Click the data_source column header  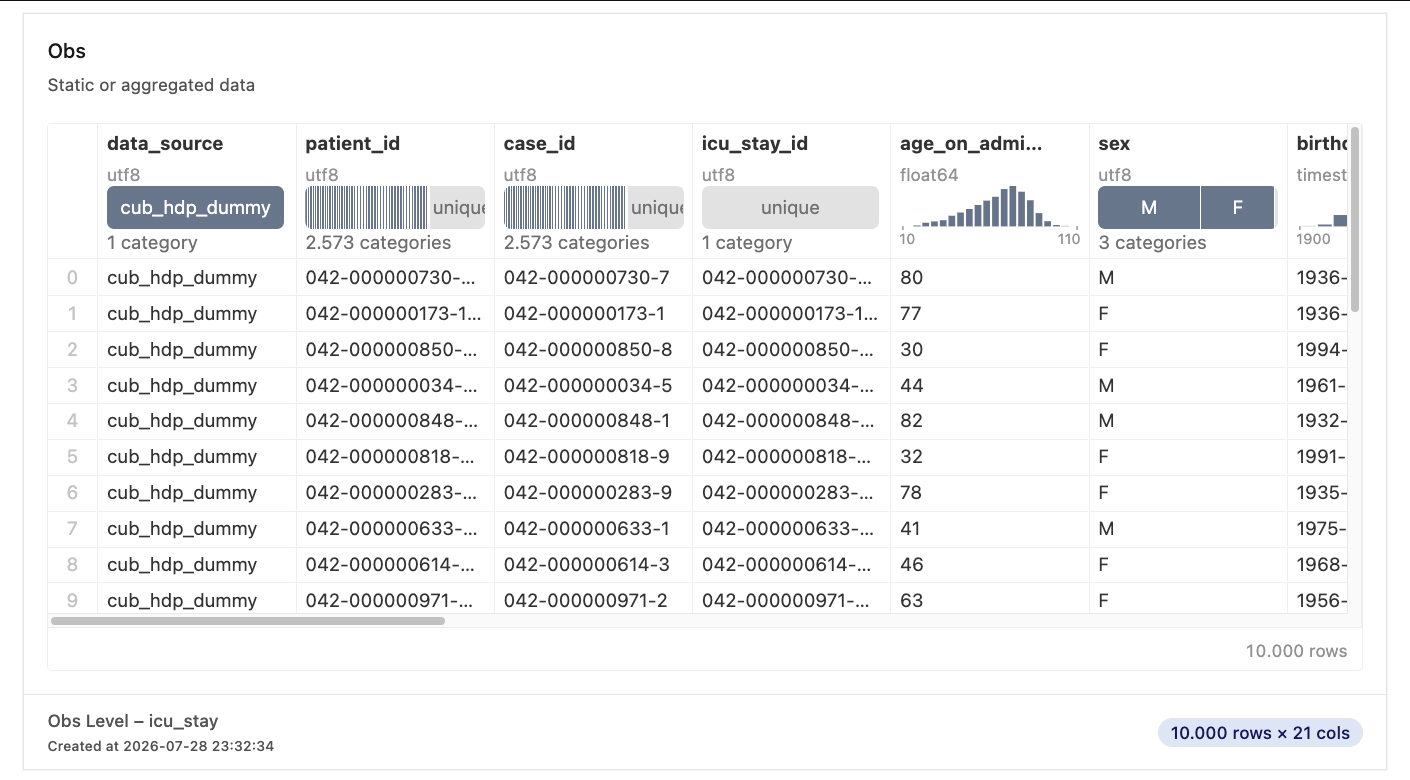[165, 144]
